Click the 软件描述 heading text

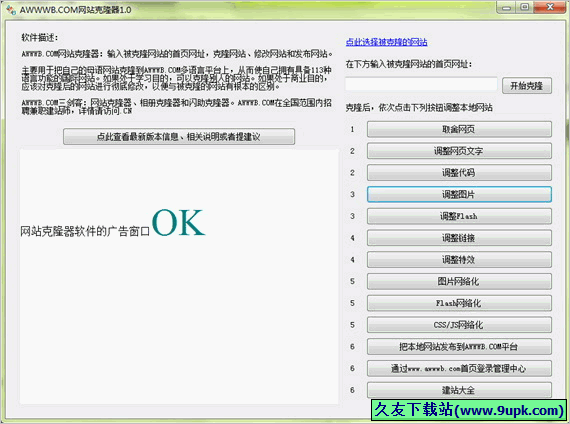coord(39,38)
